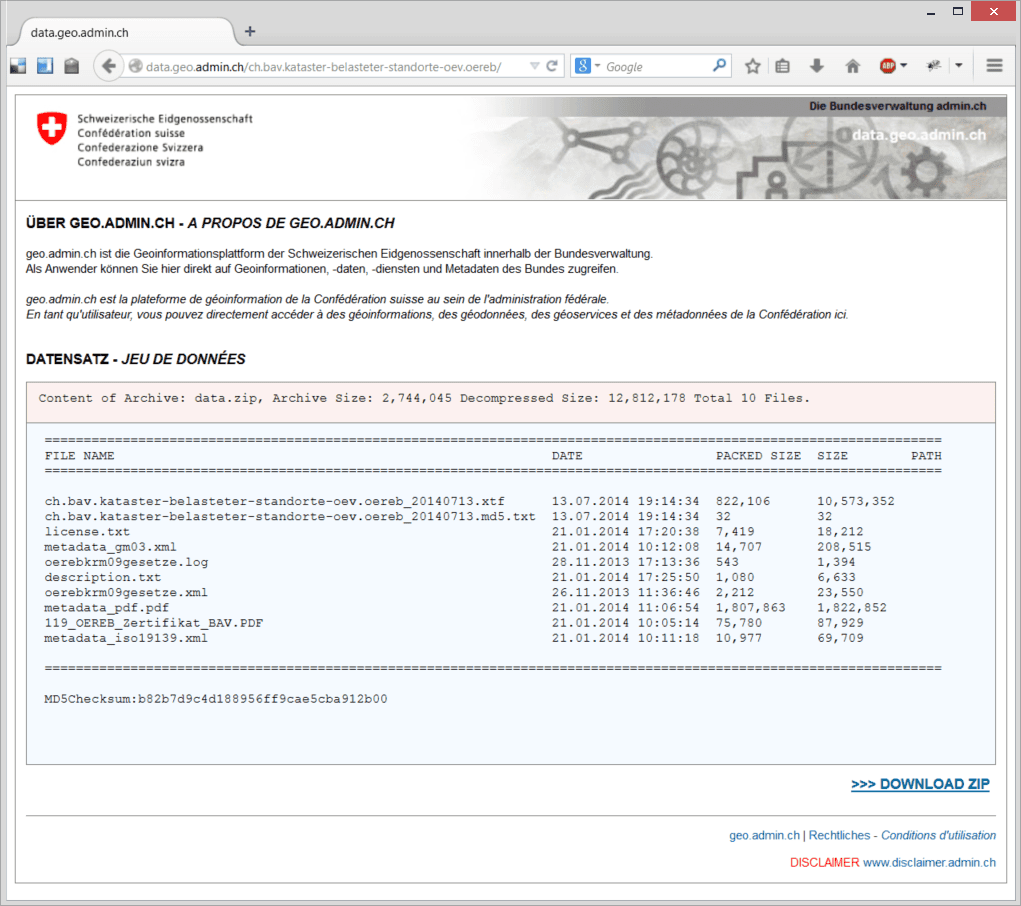Click the Swiss Confederation coat of arms logo
Viewport: 1021px width, 906px height.
point(50,127)
